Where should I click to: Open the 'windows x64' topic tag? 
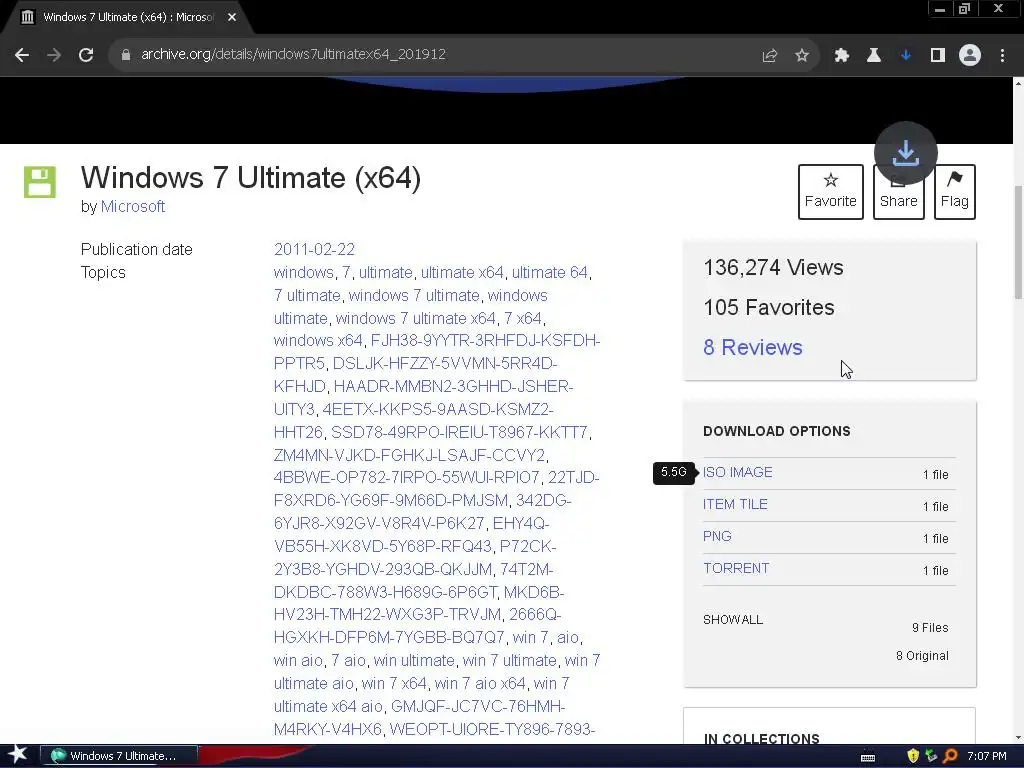point(318,340)
